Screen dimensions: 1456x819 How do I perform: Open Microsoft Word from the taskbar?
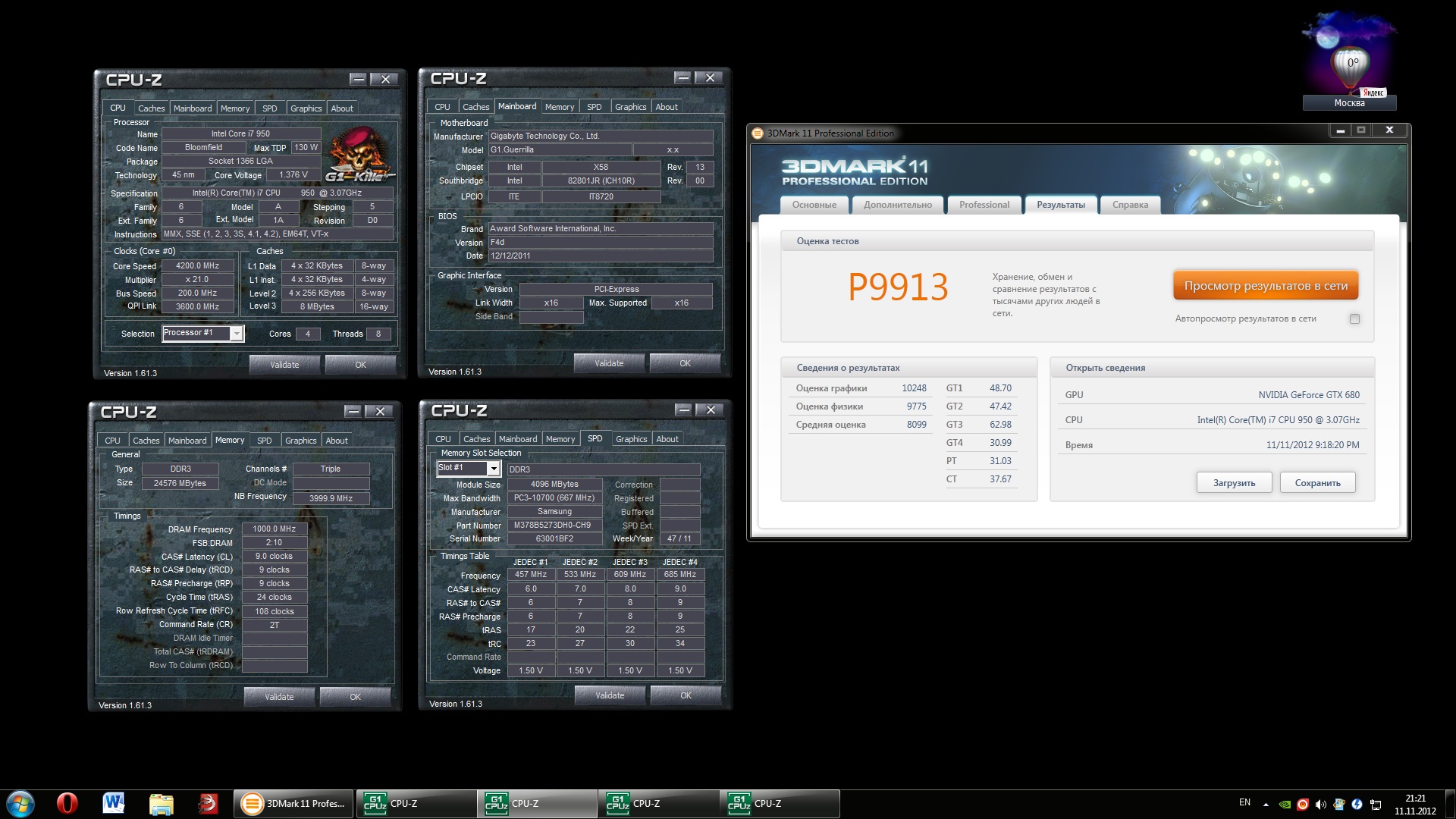pyautogui.click(x=114, y=804)
